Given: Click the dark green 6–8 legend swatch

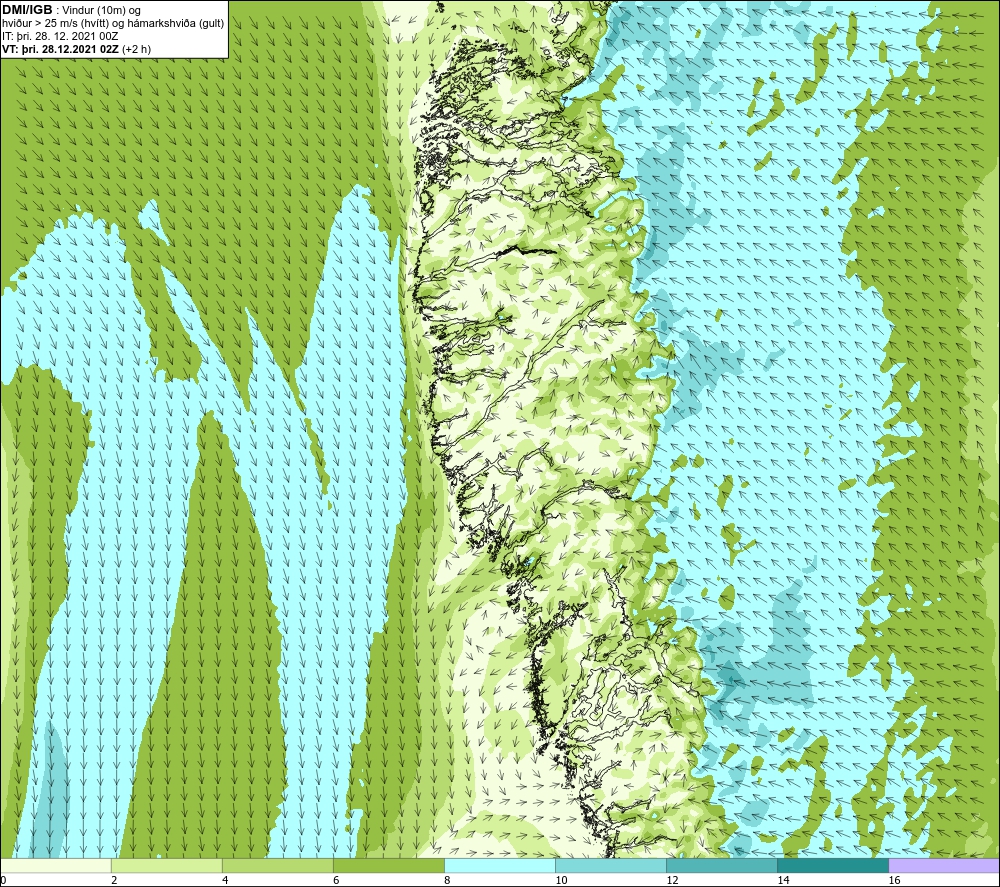Looking at the screenshot, I should (388, 866).
